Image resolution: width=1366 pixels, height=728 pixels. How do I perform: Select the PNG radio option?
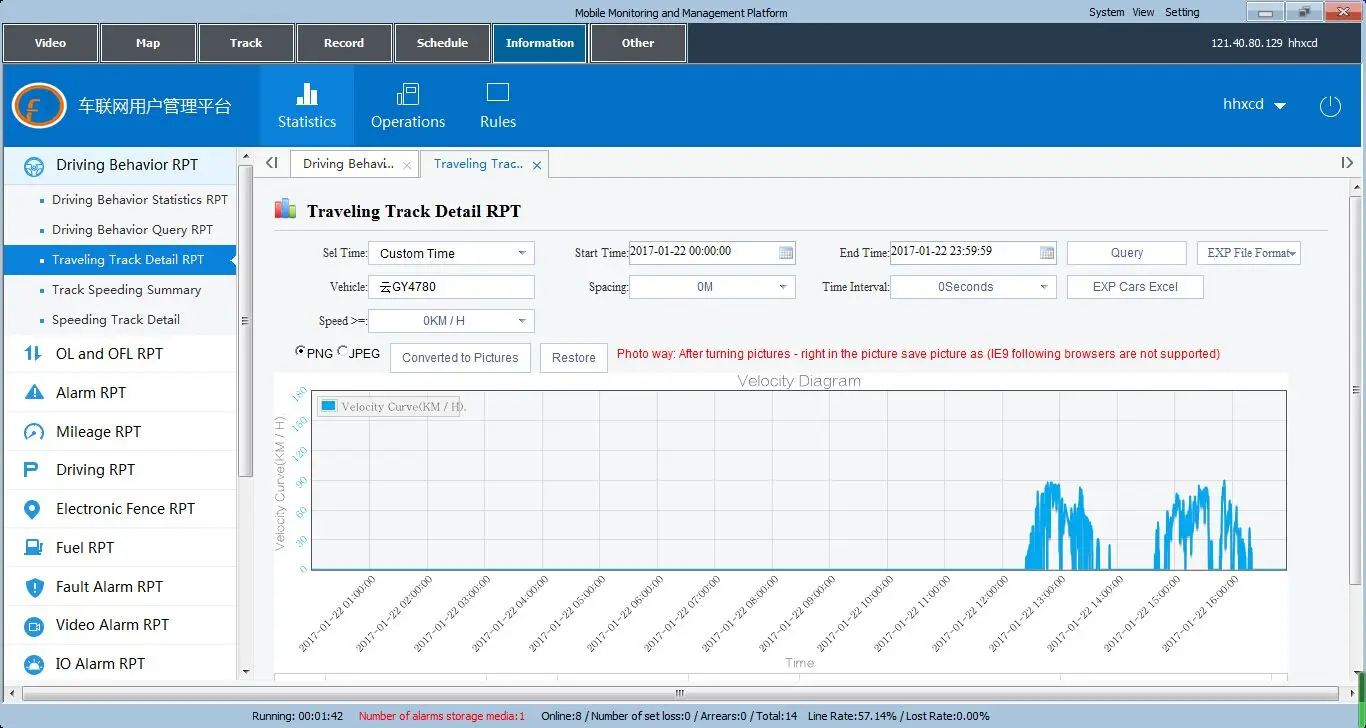(x=300, y=352)
